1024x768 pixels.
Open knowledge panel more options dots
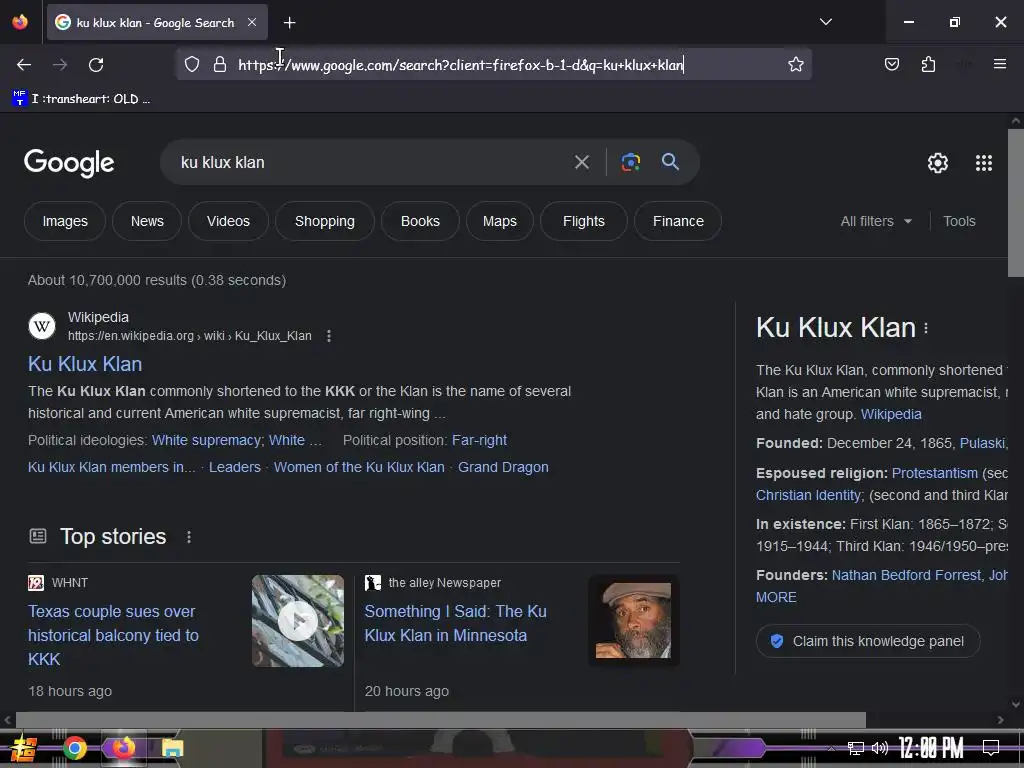pyautogui.click(x=926, y=328)
